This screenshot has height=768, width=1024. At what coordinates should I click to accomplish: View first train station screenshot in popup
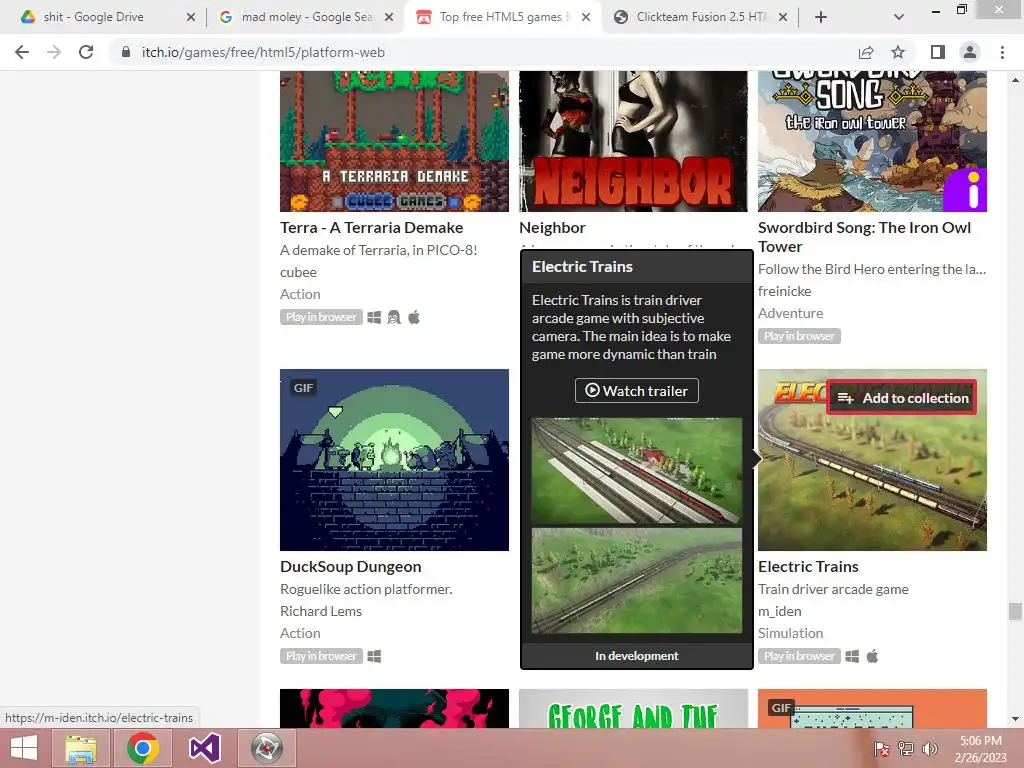(x=637, y=471)
